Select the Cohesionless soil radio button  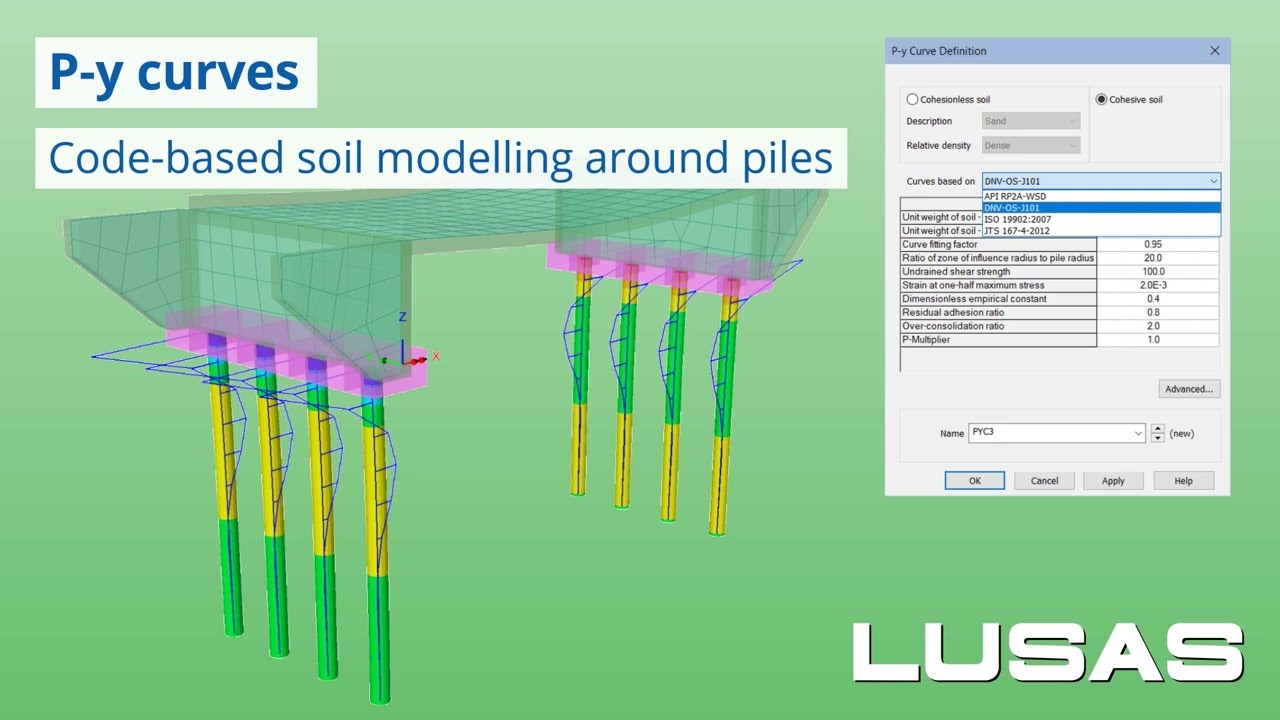(912, 100)
